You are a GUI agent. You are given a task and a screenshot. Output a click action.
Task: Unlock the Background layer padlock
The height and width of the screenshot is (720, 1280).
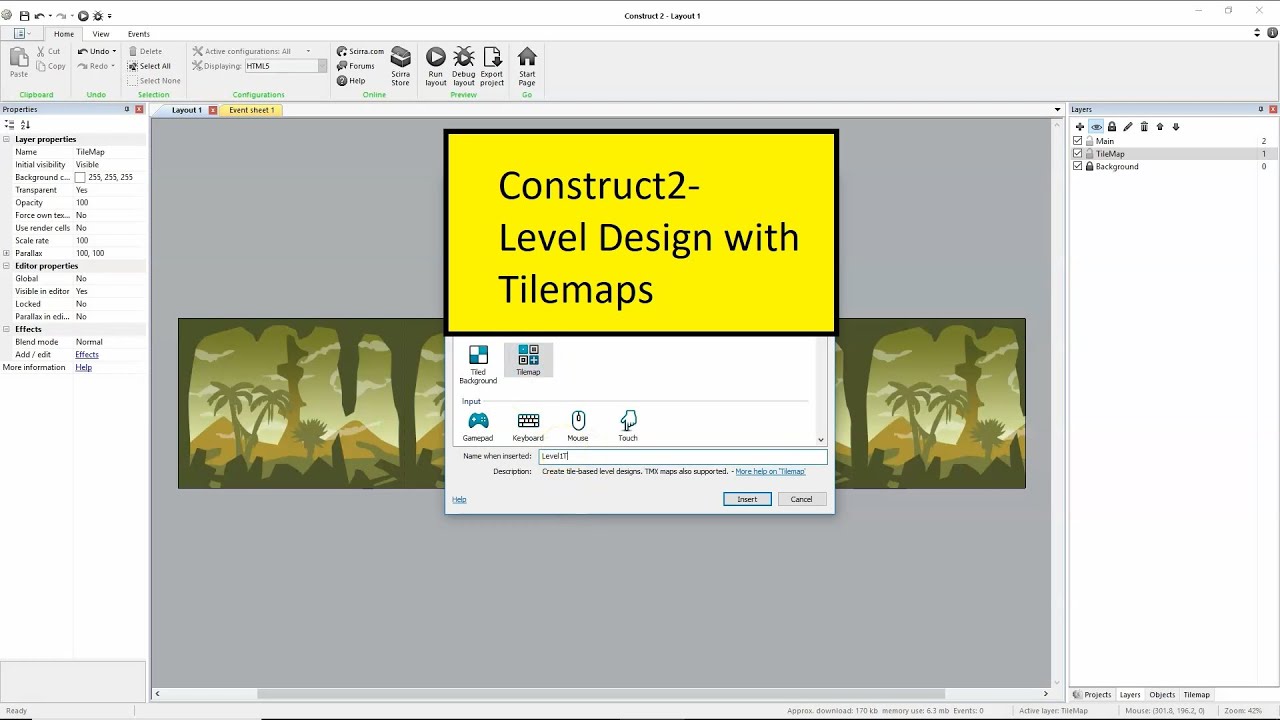tap(1090, 167)
